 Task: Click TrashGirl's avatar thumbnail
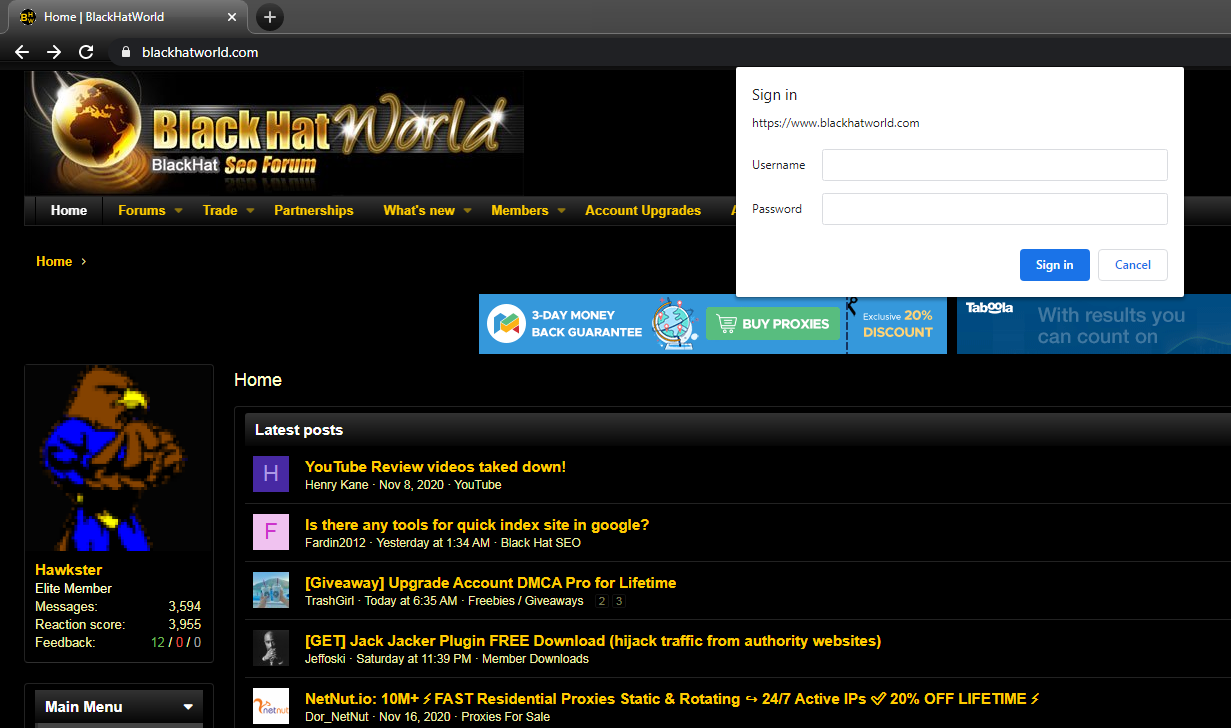click(x=271, y=590)
